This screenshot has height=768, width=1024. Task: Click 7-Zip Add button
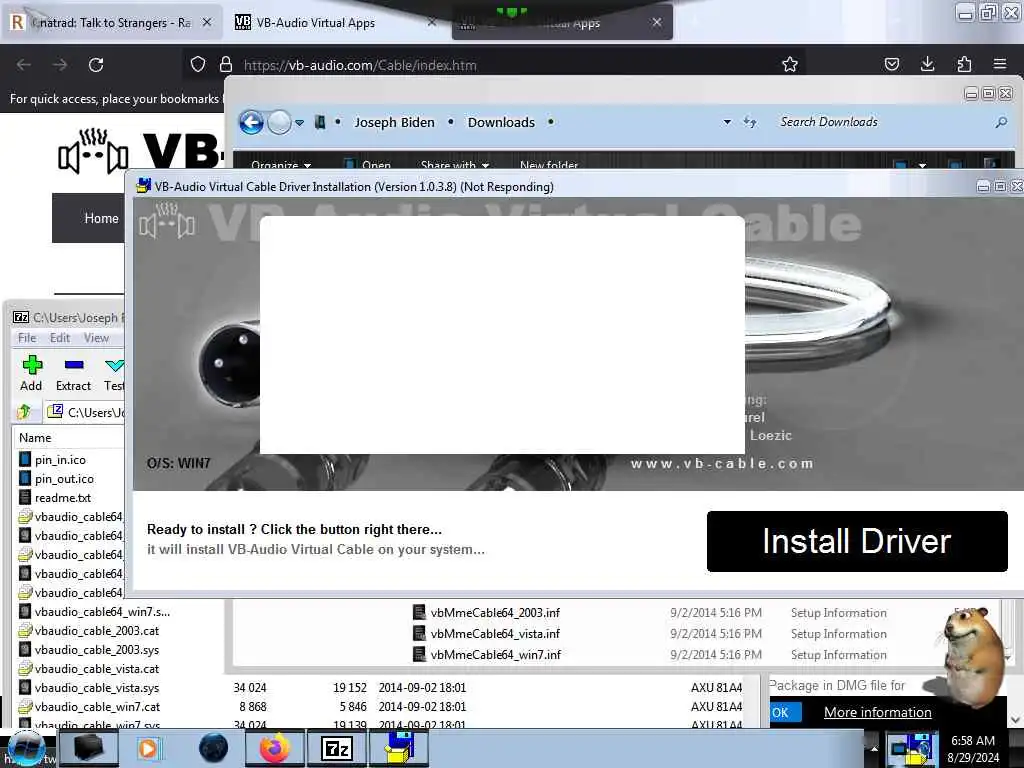(x=31, y=374)
